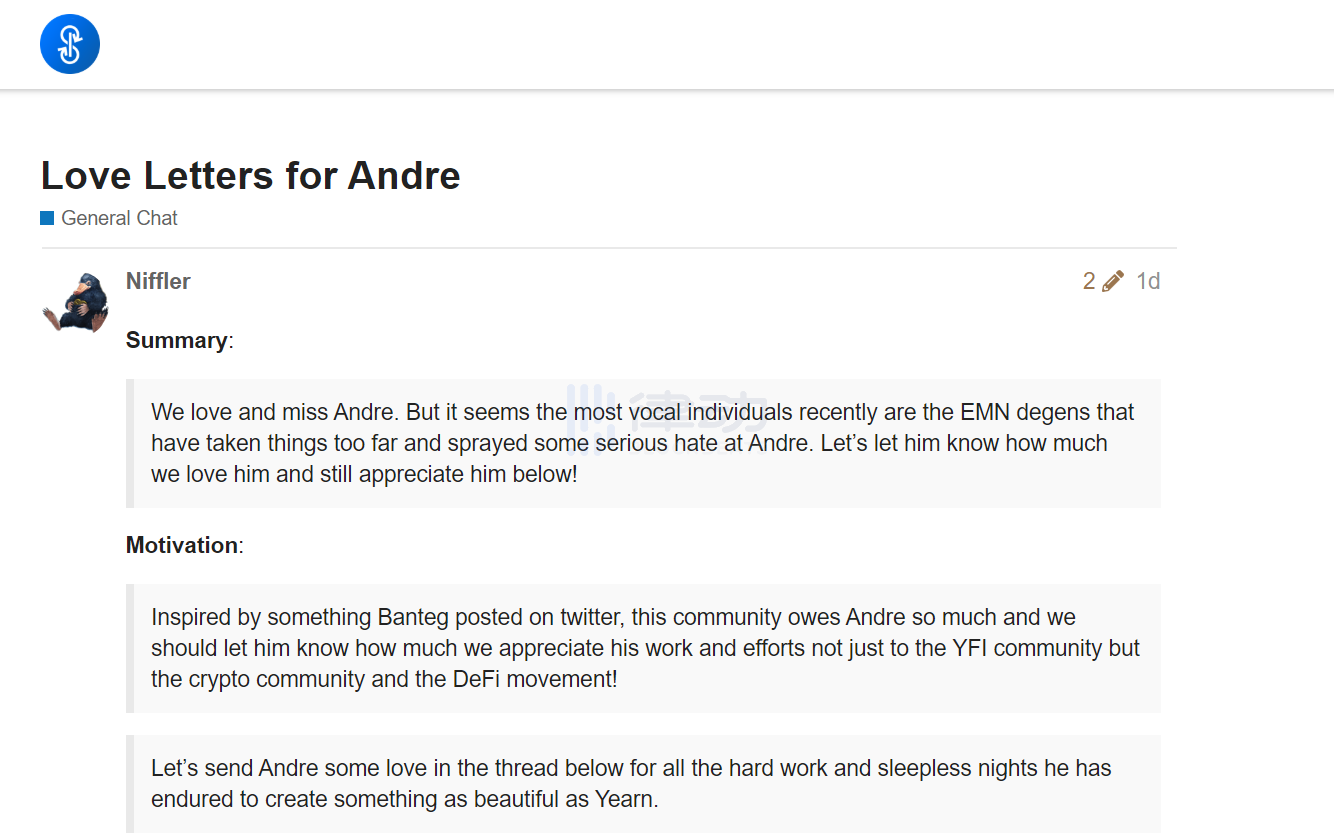The width and height of the screenshot is (1334, 840).
Task: Click the word "Yearn." ending the last paragraph
Action: 624,799
